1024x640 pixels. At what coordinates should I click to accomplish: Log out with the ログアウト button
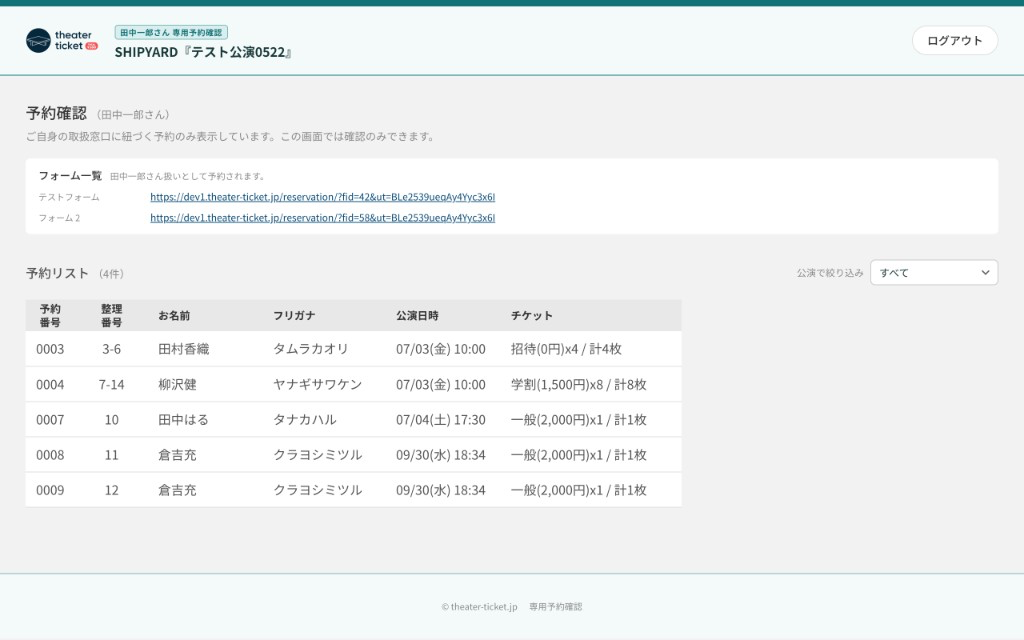[955, 40]
